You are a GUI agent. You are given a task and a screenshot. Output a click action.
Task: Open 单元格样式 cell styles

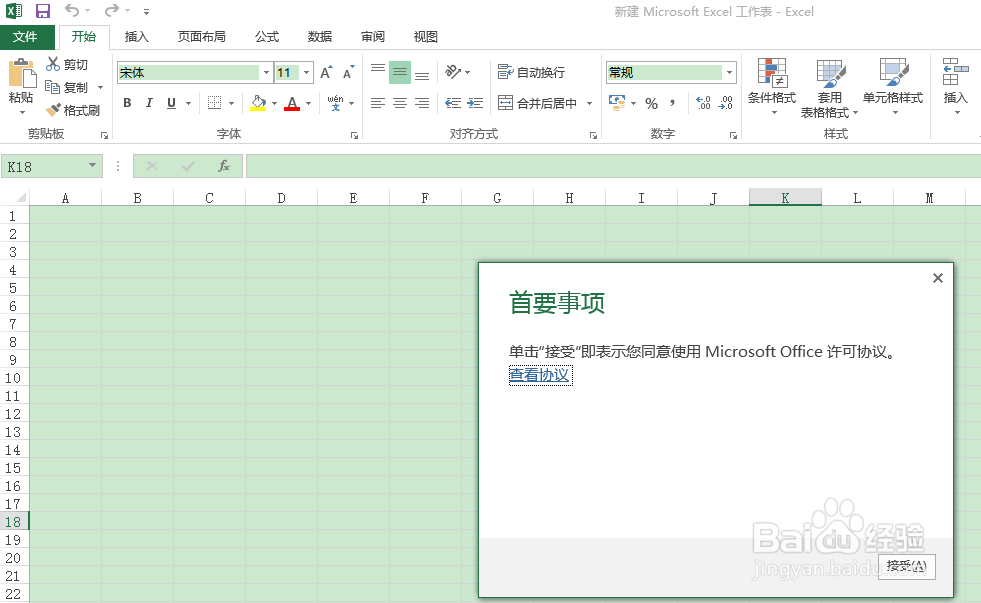(x=893, y=86)
